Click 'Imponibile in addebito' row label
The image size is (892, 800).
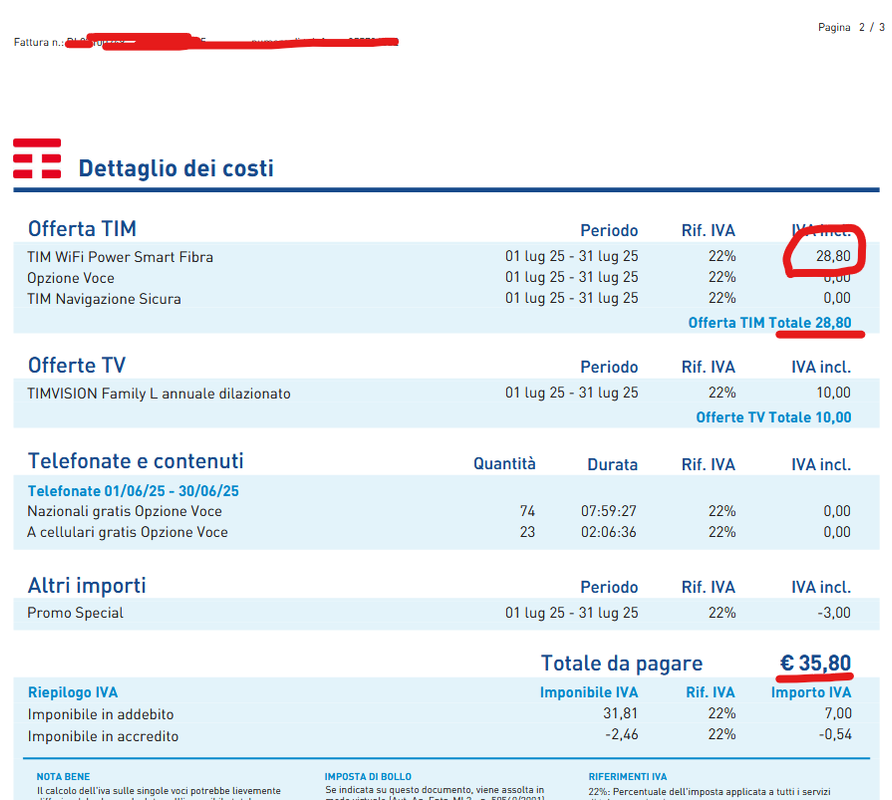click(x=101, y=714)
